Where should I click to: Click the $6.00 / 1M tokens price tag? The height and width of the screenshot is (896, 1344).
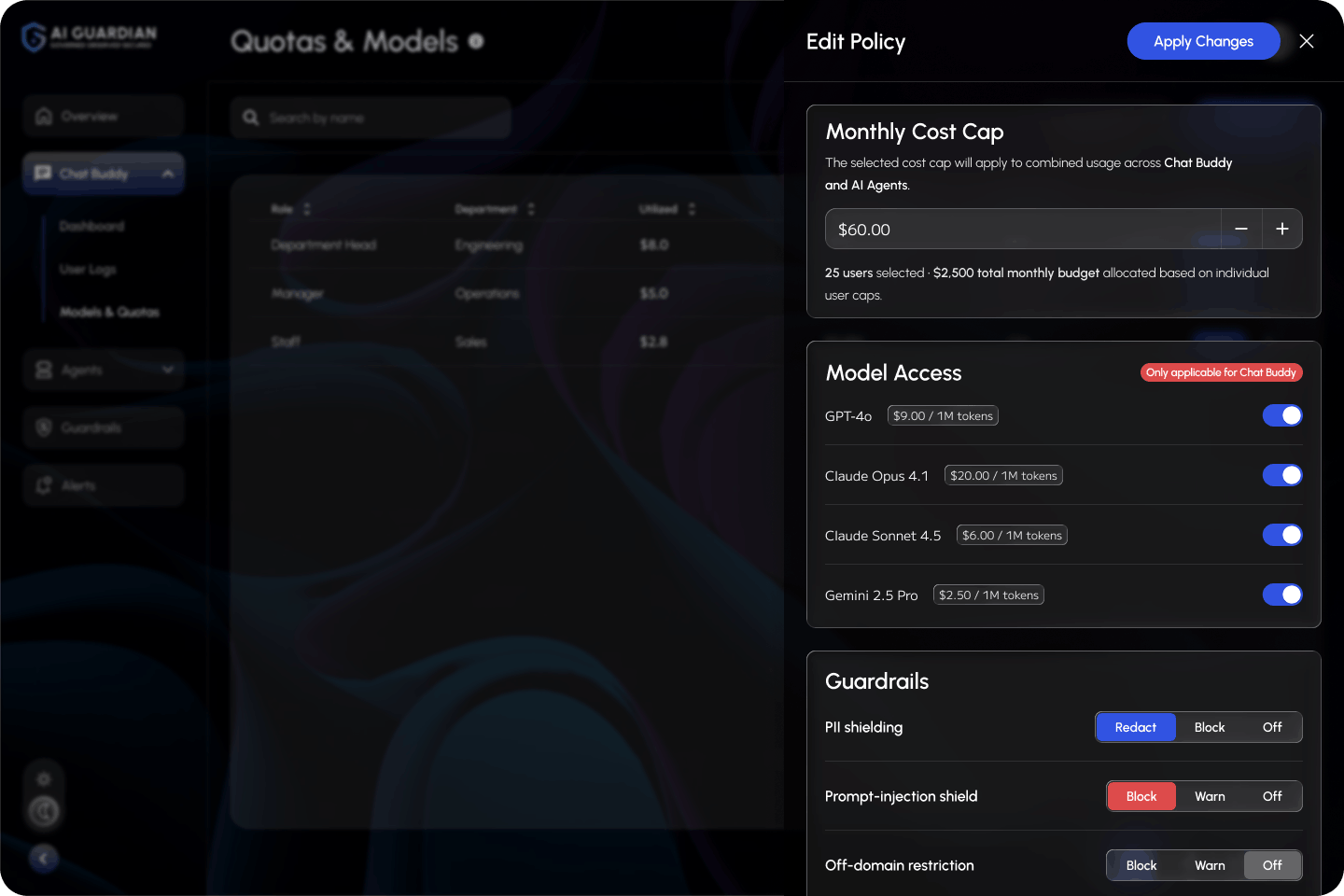tap(1012, 535)
